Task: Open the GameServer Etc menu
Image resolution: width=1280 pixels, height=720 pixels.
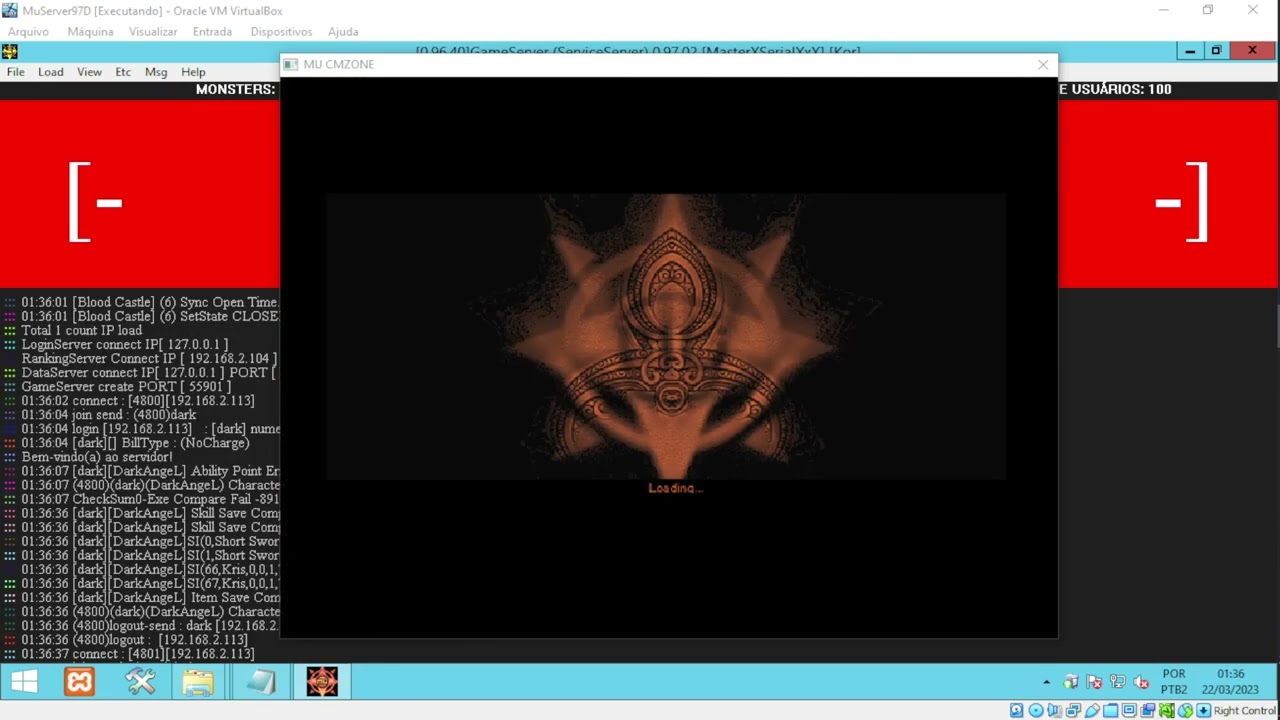Action: tap(123, 72)
